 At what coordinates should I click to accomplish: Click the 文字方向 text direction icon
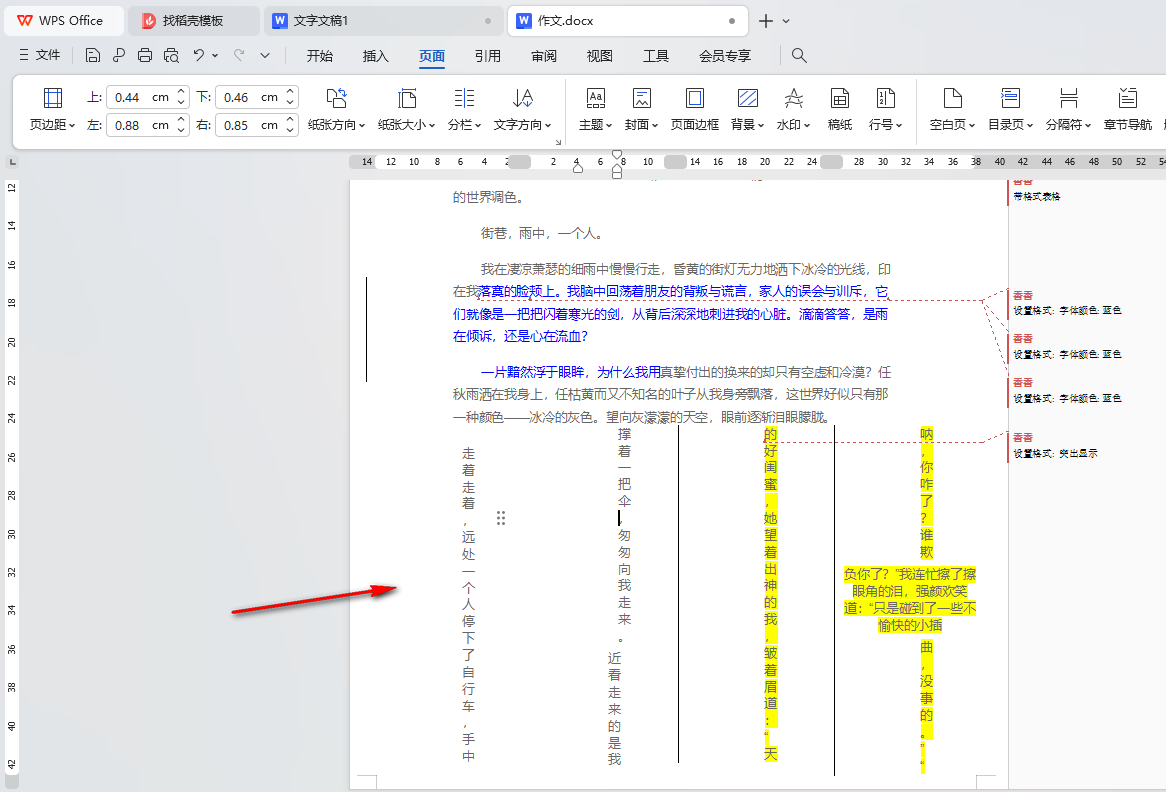click(x=523, y=98)
